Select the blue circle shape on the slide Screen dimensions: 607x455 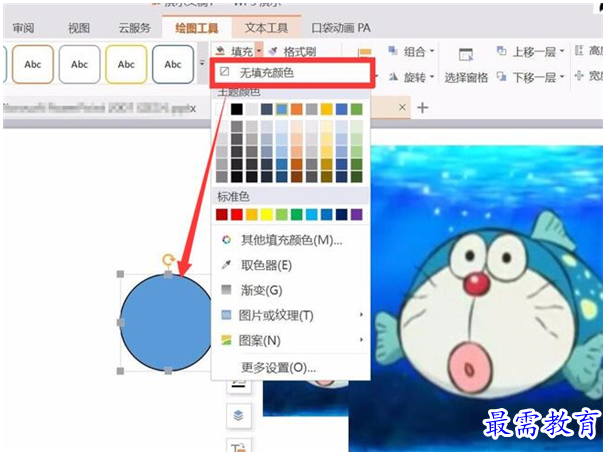166,323
